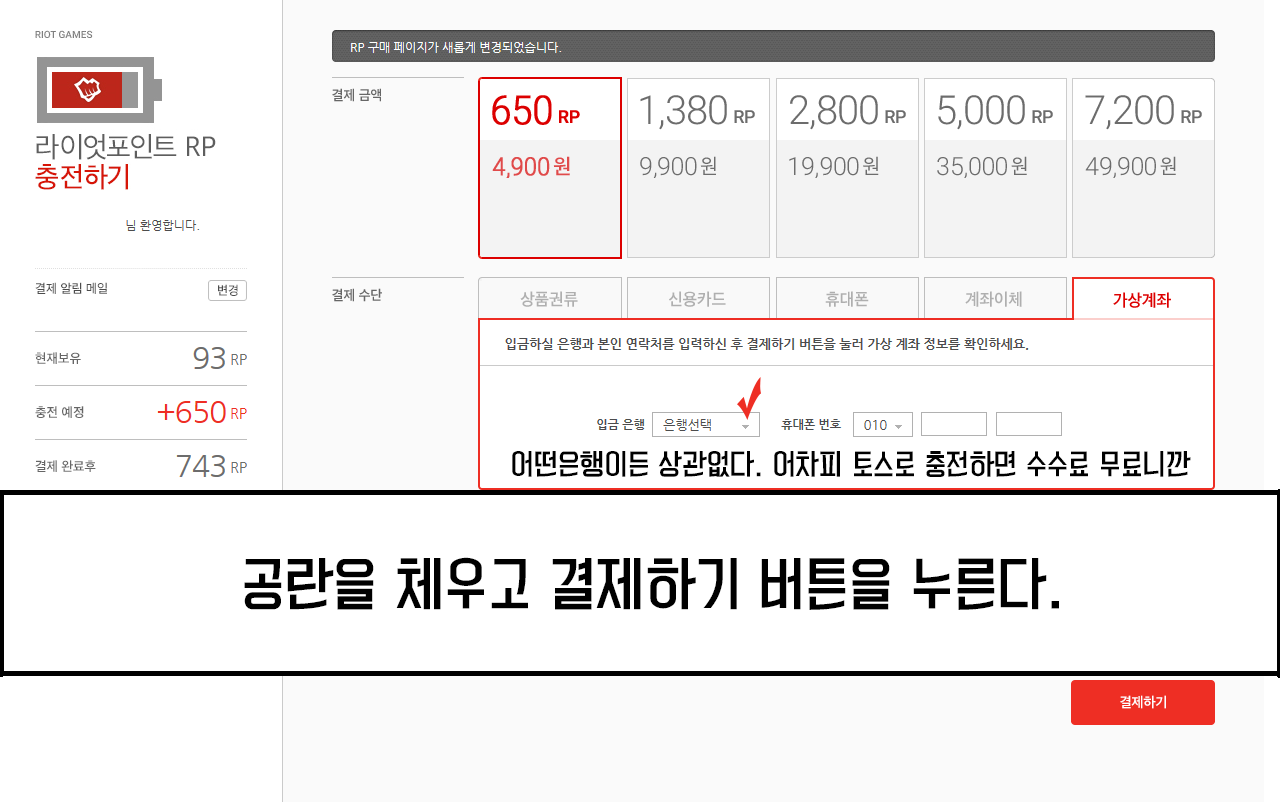This screenshot has width=1280, height=802.
Task: Expand the 010 phone prefix dropdown
Action: coord(882,425)
